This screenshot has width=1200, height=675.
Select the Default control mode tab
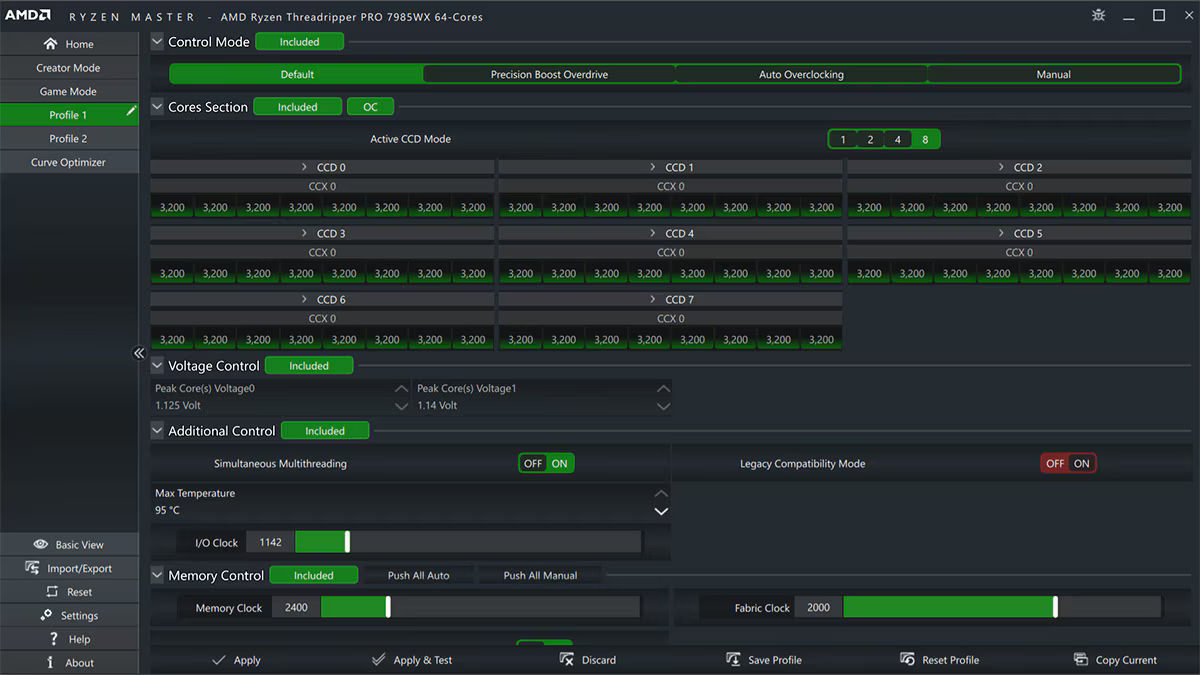[297, 74]
